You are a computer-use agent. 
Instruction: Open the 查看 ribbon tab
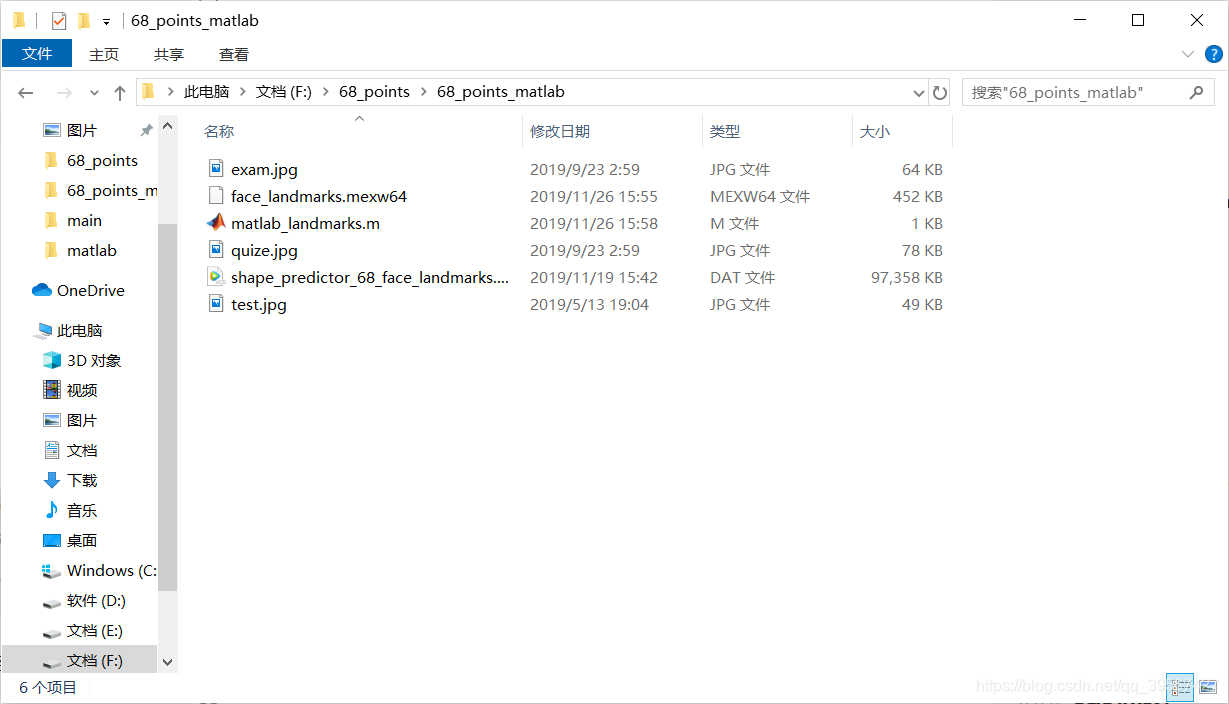[234, 54]
